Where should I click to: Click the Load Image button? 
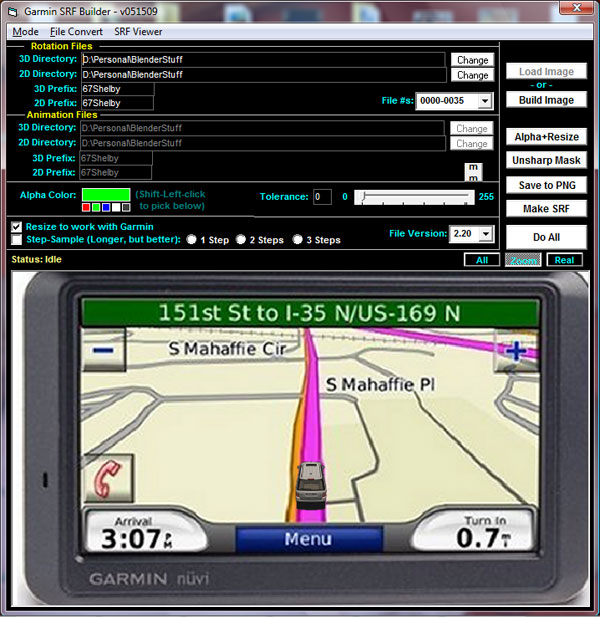[x=546, y=71]
